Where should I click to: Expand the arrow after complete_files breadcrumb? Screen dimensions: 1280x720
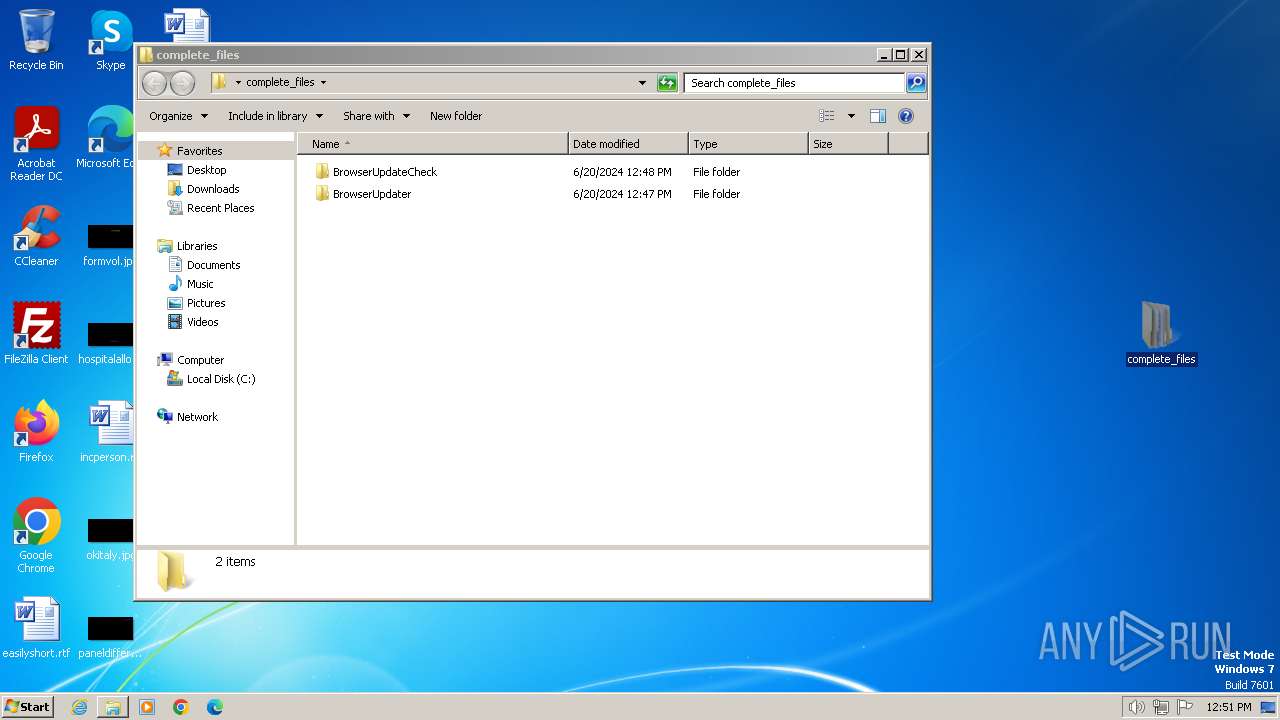point(323,83)
